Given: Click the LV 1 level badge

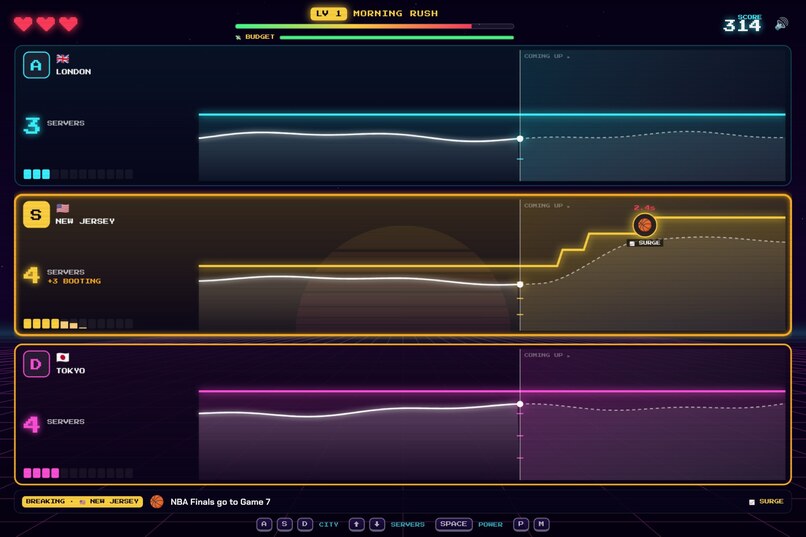Looking at the screenshot, I should click(x=328, y=13).
